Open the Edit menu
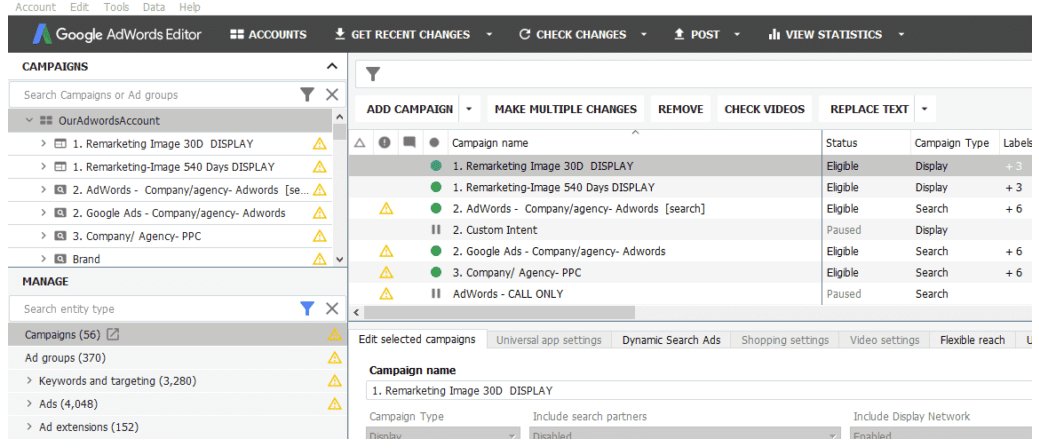Screen dimensions: 1039x448 pyautogui.click(x=79, y=7)
